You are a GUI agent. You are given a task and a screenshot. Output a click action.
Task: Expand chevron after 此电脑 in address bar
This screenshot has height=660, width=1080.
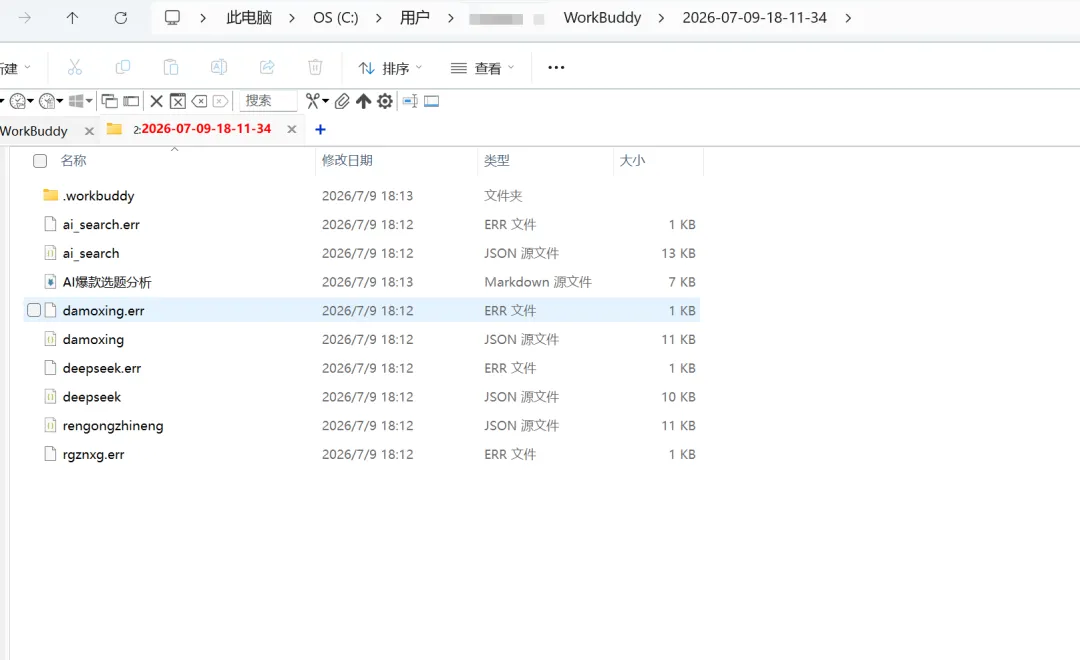292,18
